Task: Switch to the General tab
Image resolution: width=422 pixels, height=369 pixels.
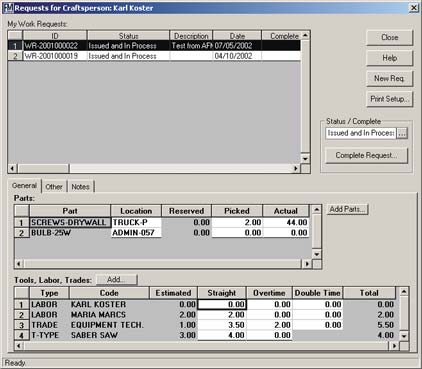Action: tap(24, 186)
